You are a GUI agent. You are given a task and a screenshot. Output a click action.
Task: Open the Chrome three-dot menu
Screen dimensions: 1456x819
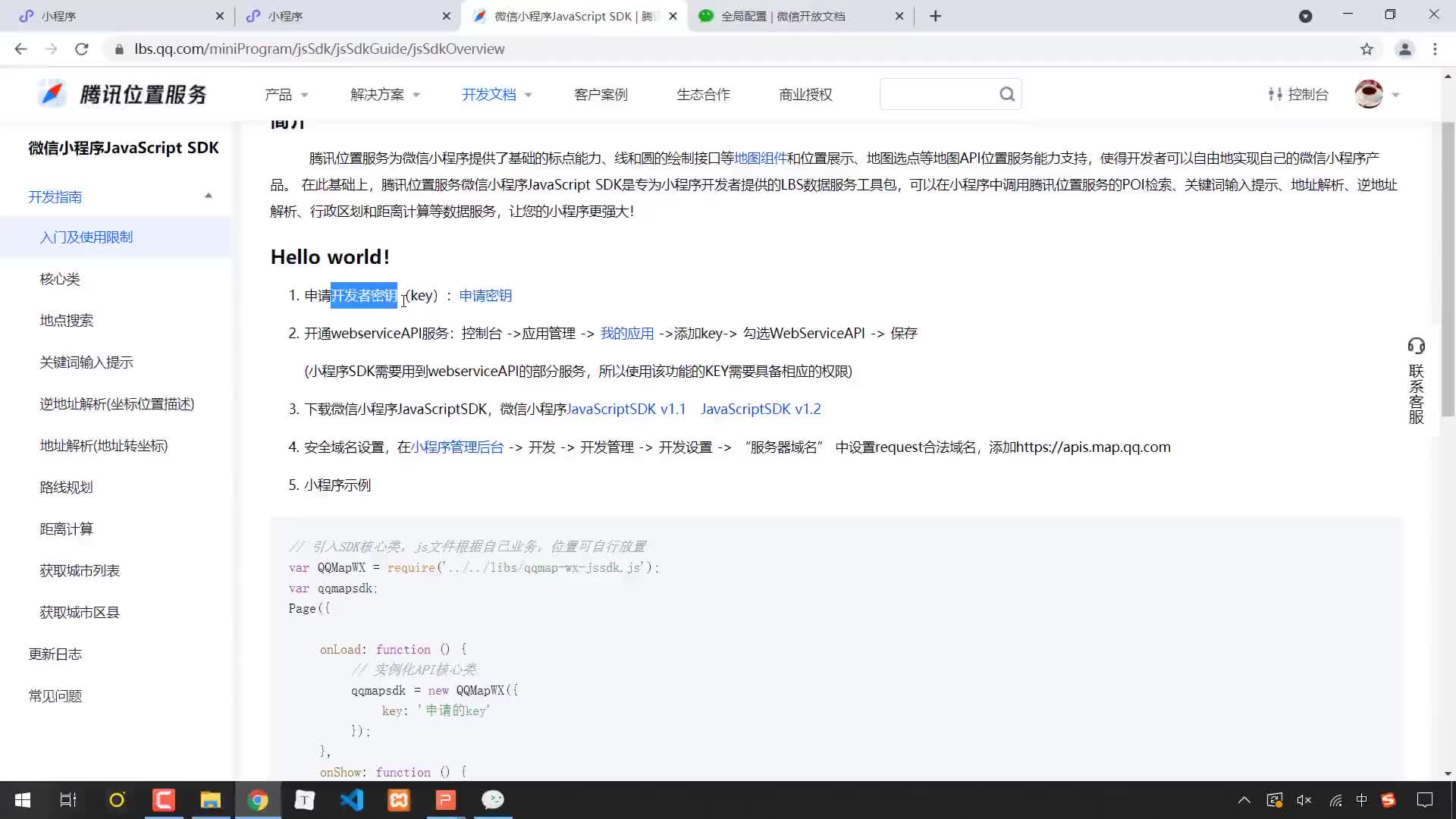point(1435,49)
